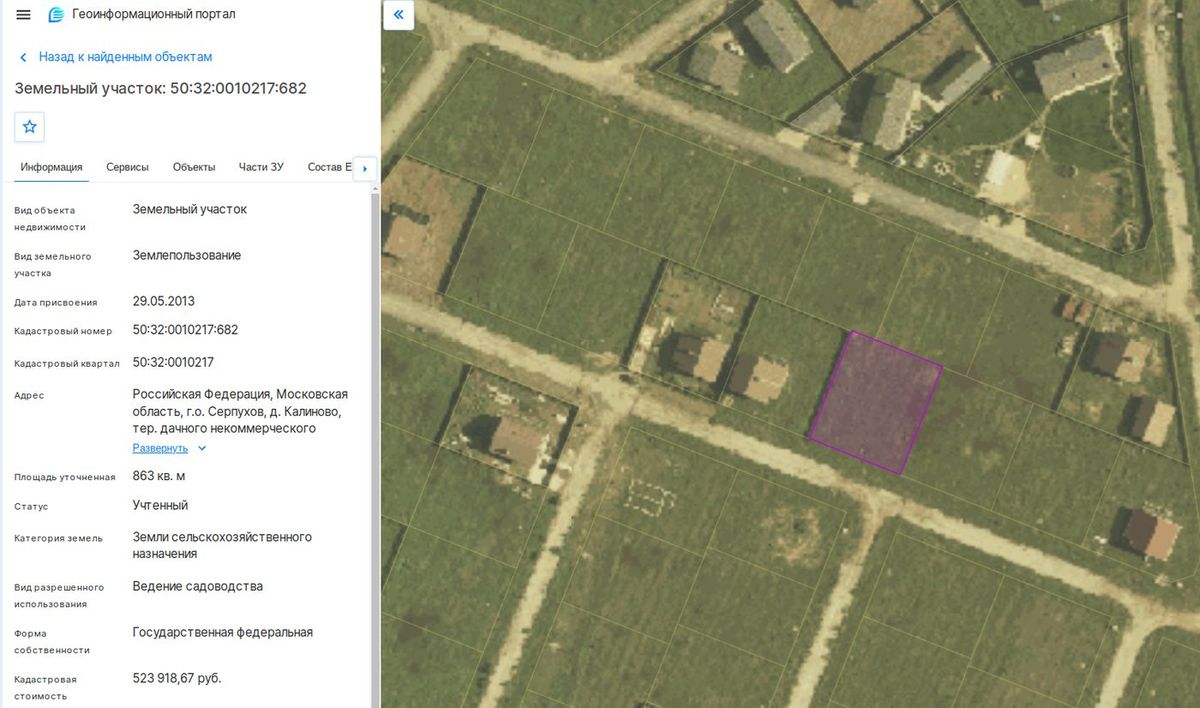1200x708 pixels.
Task: Click the cadastral number value 50:32:0010217:682
Action: [185, 330]
